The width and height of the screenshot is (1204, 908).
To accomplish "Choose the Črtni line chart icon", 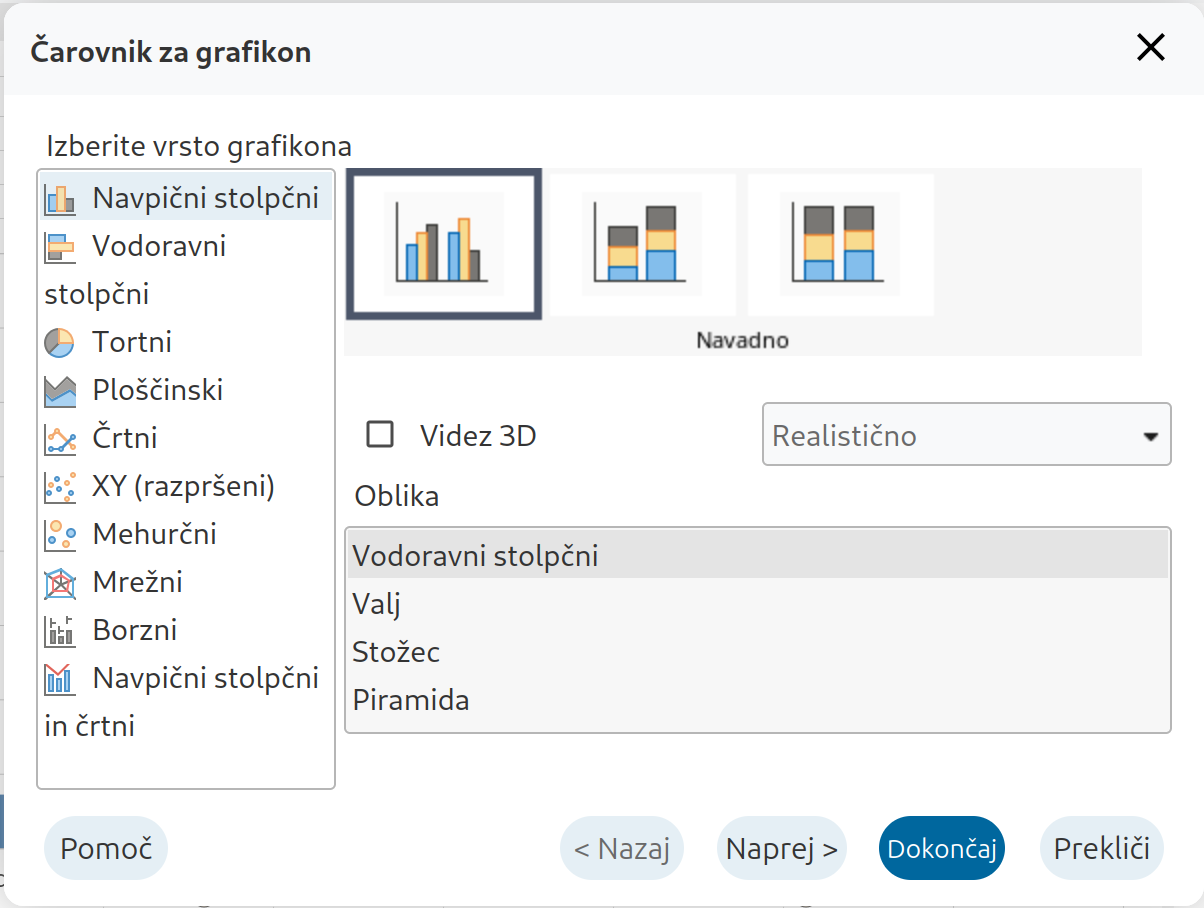I will pos(60,438).
